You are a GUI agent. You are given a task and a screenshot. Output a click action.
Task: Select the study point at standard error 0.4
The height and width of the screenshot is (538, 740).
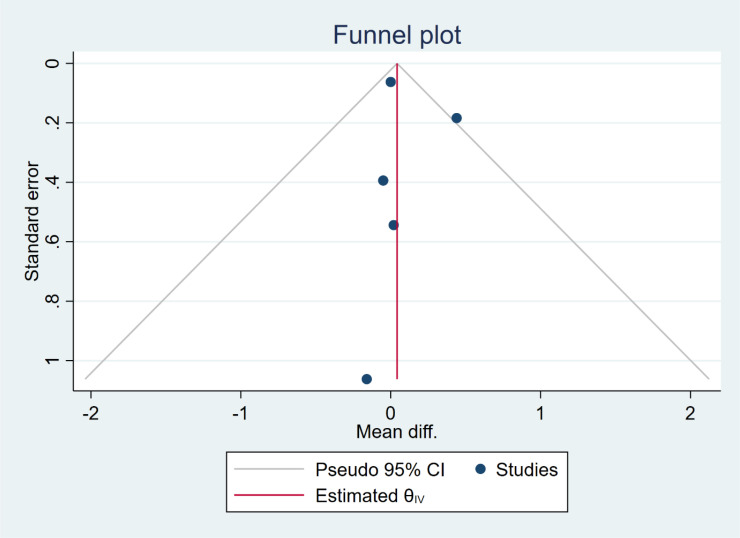(383, 181)
